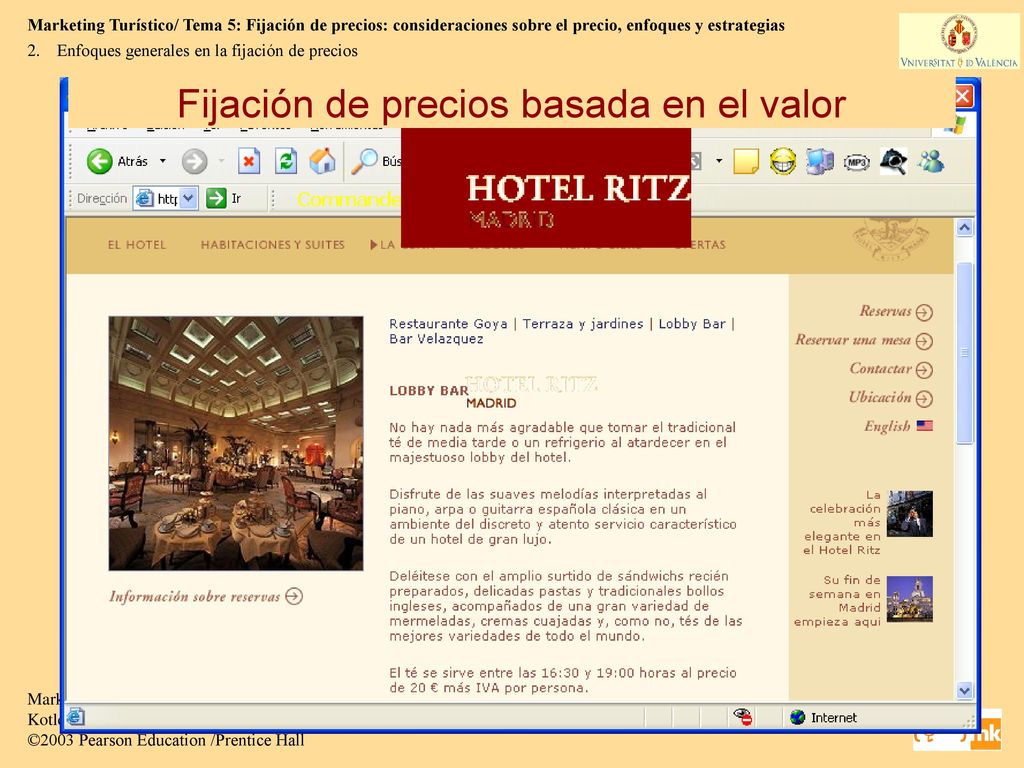Click the yellow sticky note toolbar icon
Image resolution: width=1024 pixels, height=768 pixels.
click(746, 161)
